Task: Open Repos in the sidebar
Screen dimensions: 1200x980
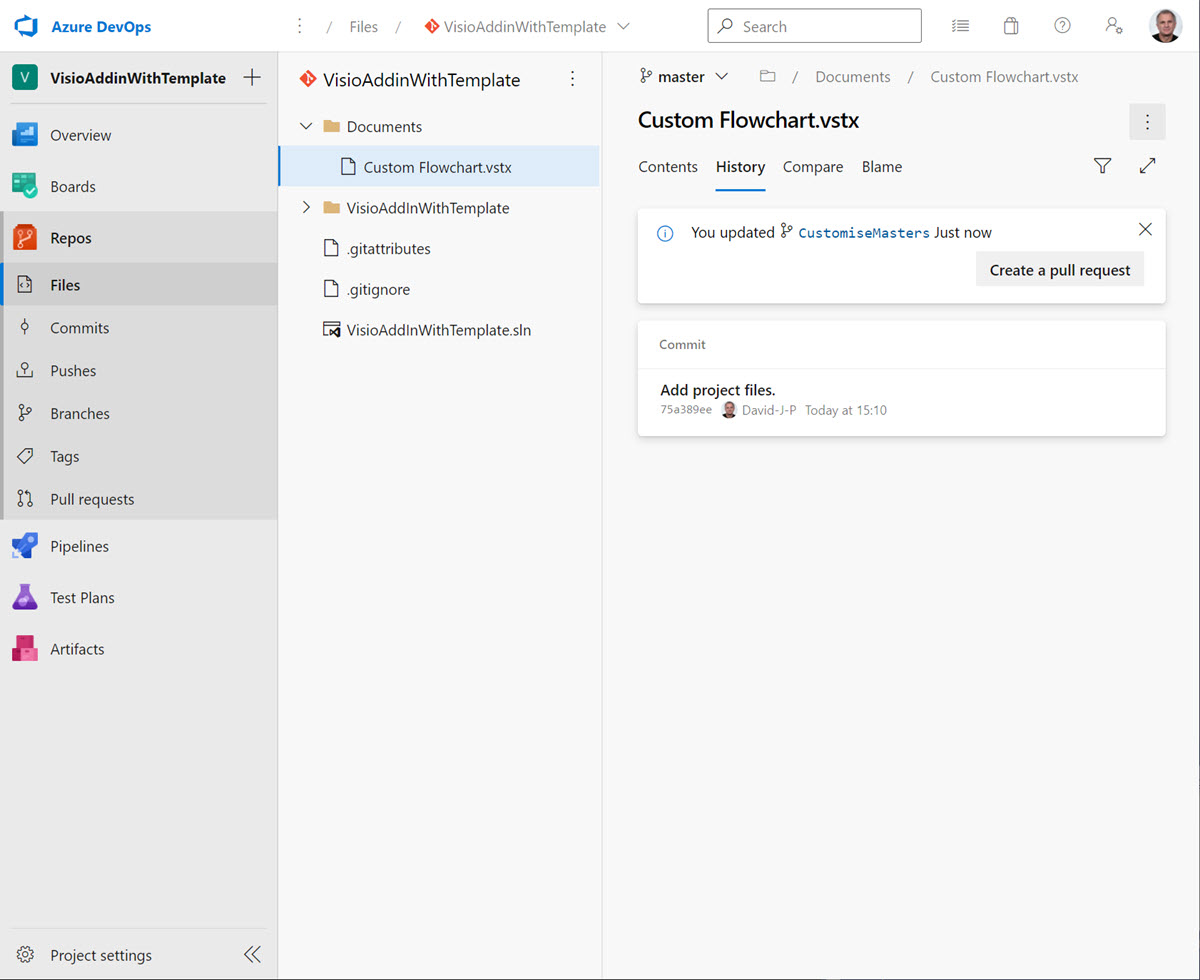Action: tap(139, 238)
